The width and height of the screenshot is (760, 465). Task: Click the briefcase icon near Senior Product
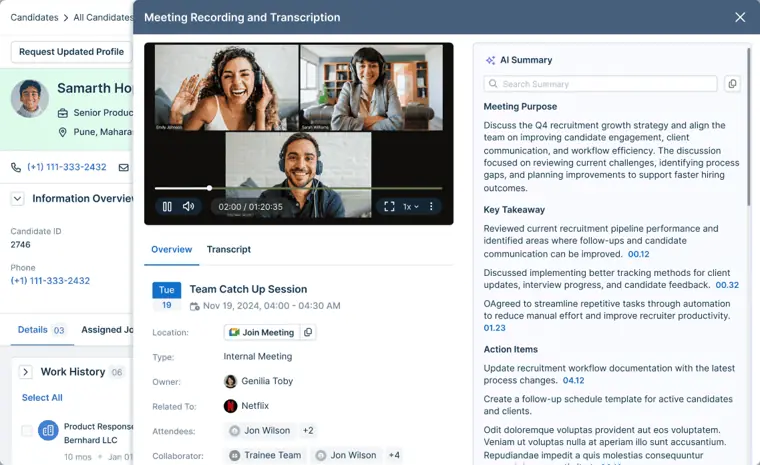63,113
